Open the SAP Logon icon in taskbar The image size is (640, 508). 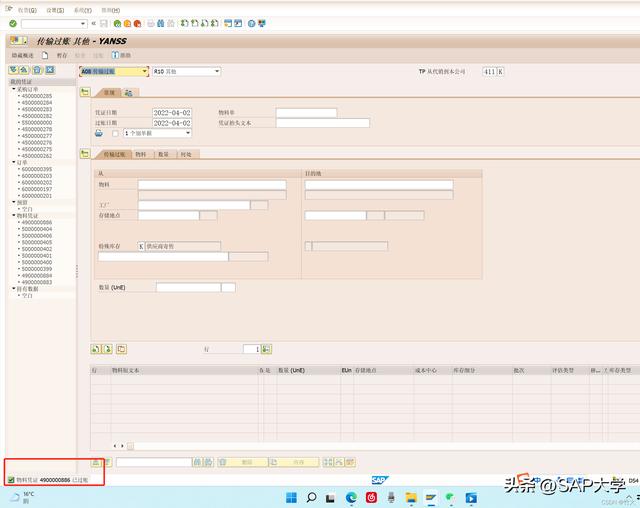431,497
